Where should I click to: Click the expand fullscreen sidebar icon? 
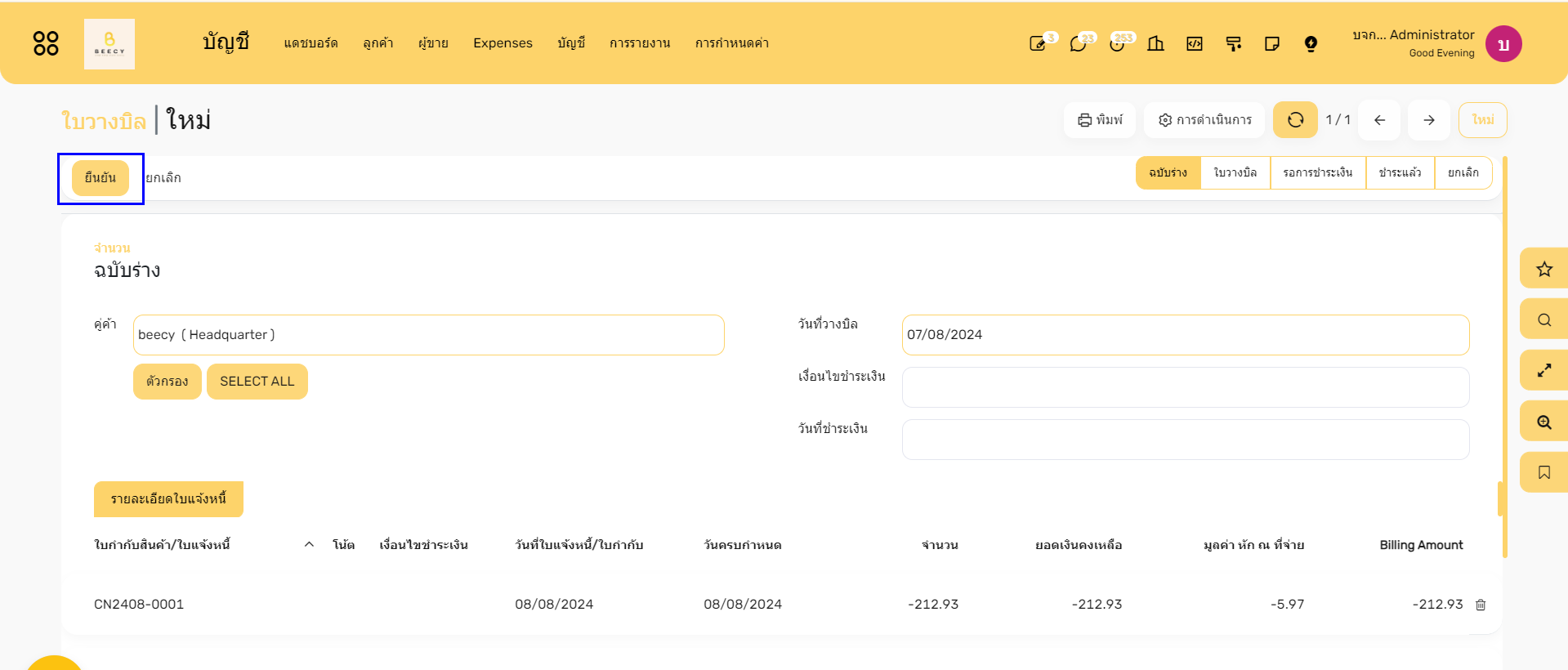tap(1543, 370)
